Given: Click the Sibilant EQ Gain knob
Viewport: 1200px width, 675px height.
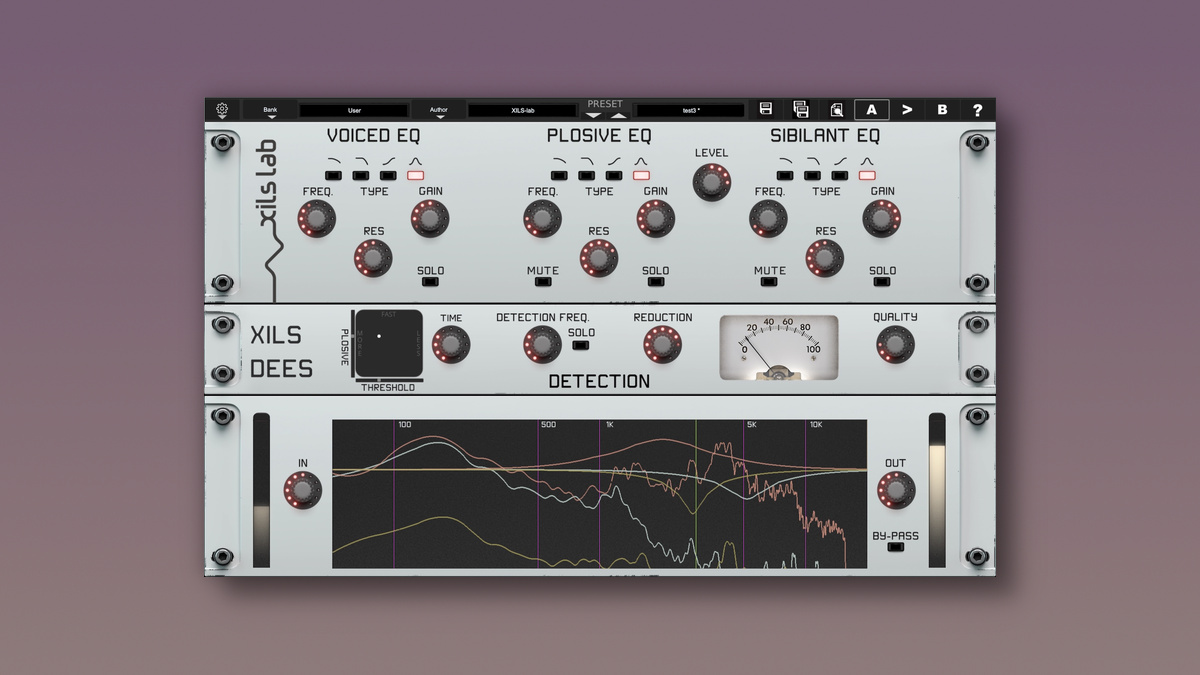Looking at the screenshot, I should tap(882, 218).
